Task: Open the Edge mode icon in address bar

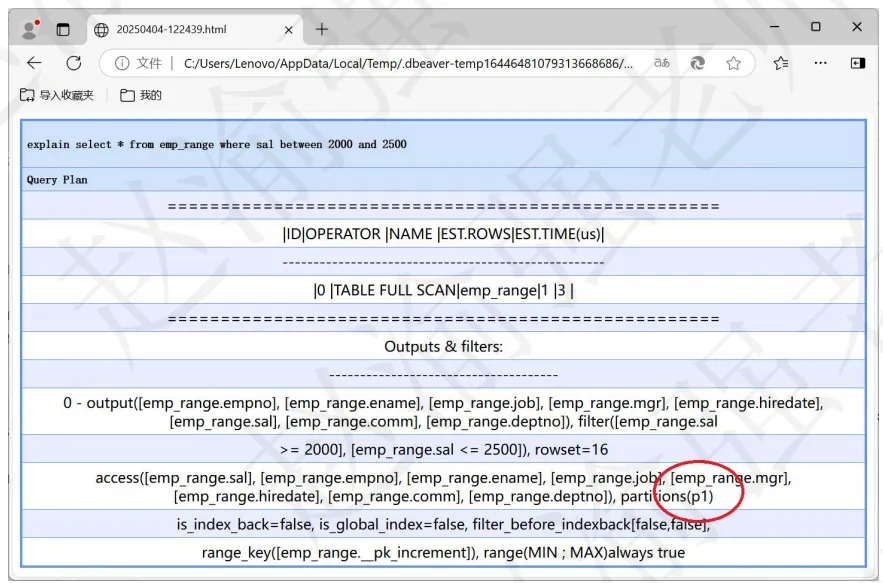Action: click(697, 63)
